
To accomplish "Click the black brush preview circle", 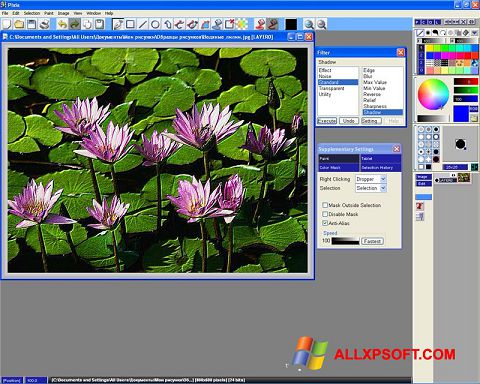I will 460,144.
